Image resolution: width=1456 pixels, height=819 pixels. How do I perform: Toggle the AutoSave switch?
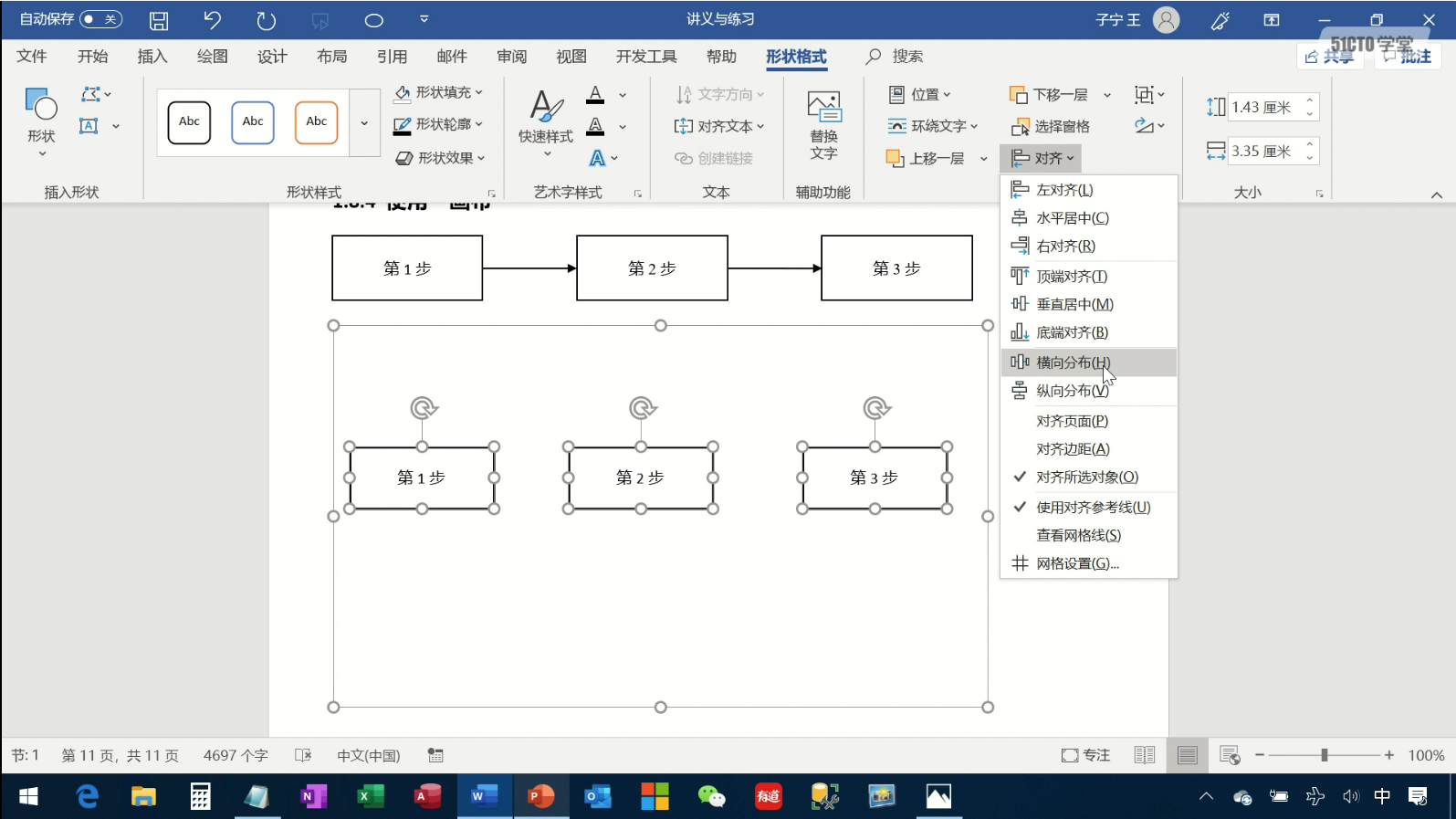pyautogui.click(x=101, y=19)
